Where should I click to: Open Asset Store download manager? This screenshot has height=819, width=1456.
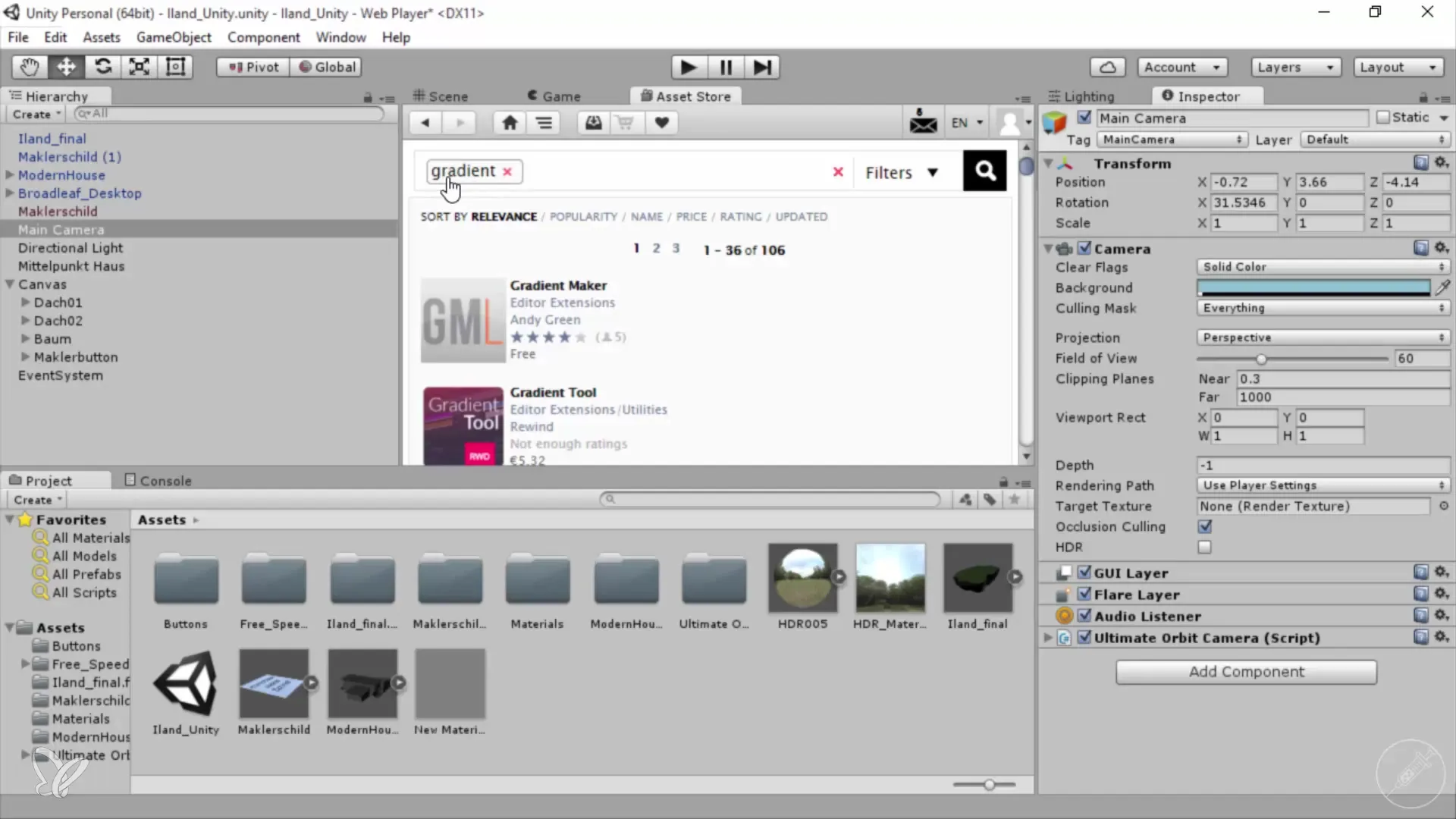(593, 123)
